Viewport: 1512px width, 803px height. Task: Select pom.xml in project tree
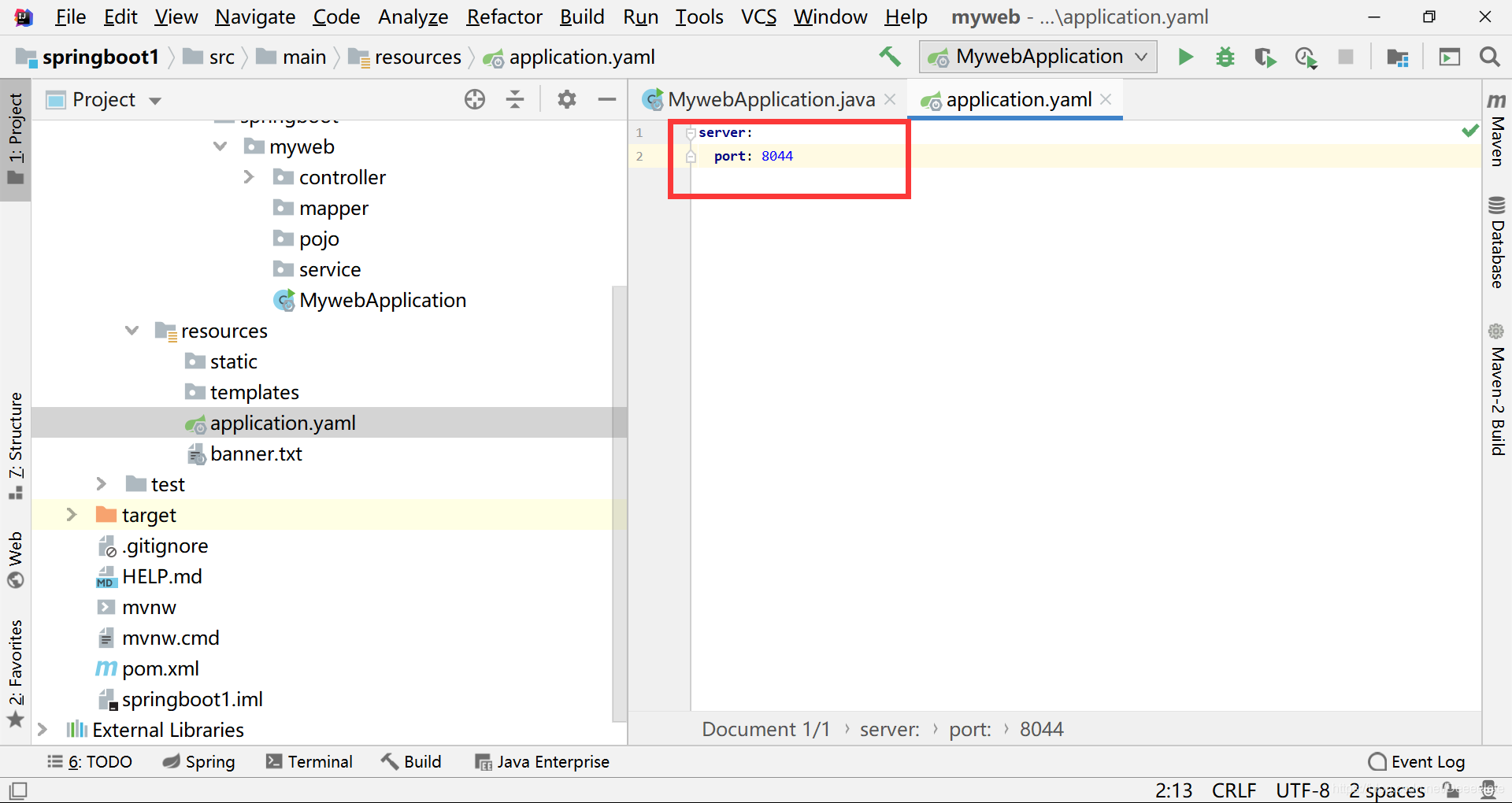click(148, 668)
